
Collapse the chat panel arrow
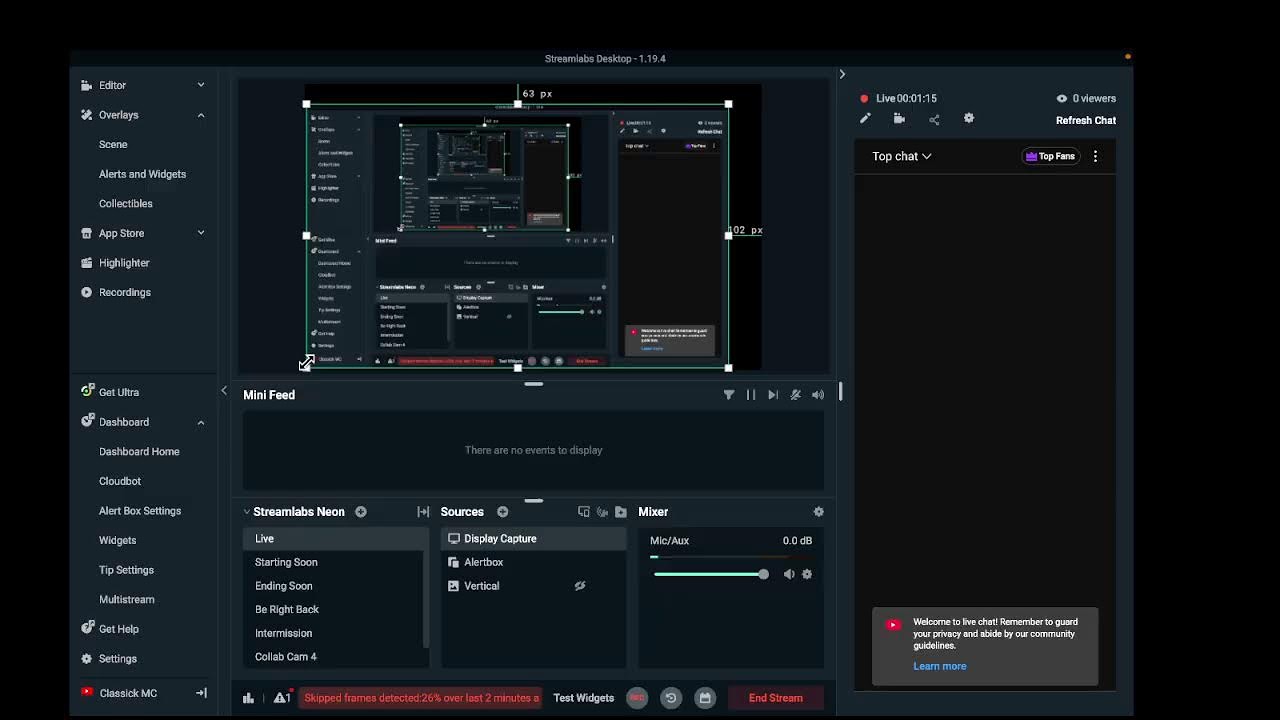[842, 74]
